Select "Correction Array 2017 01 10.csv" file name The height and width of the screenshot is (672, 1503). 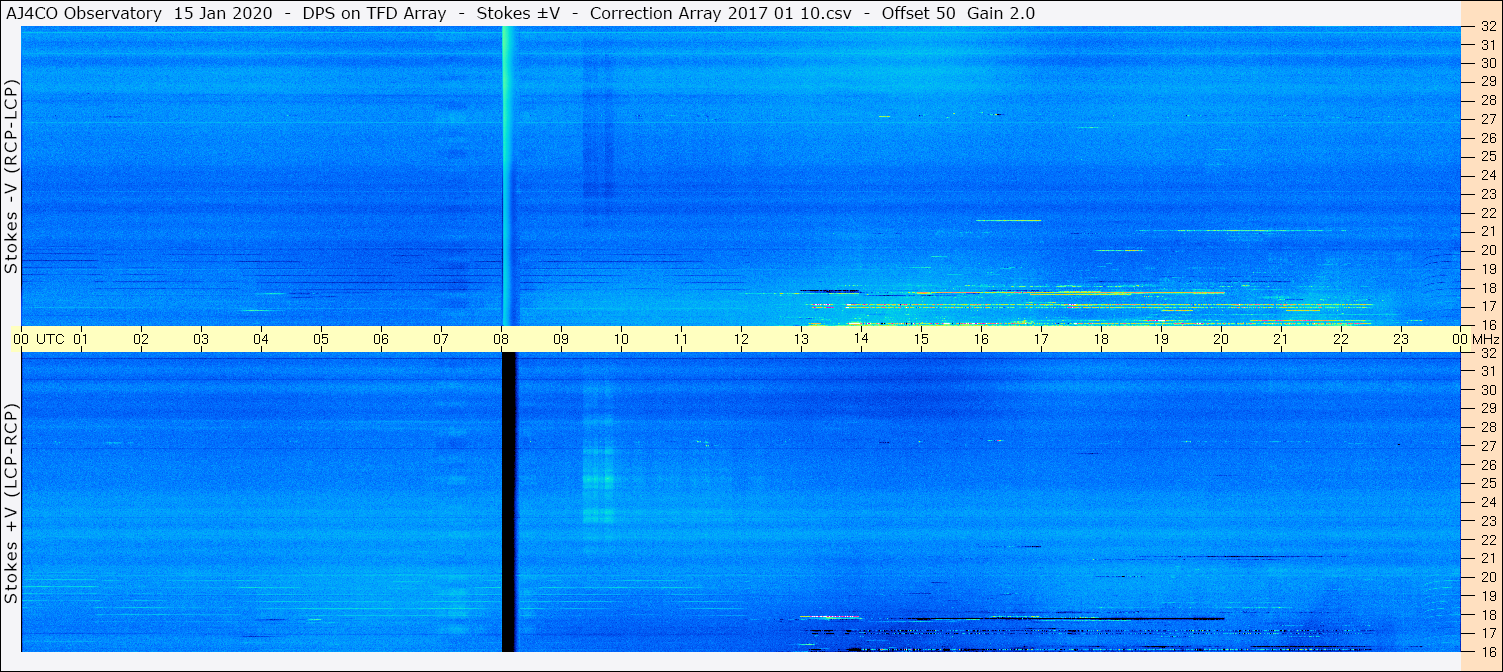[720, 13]
